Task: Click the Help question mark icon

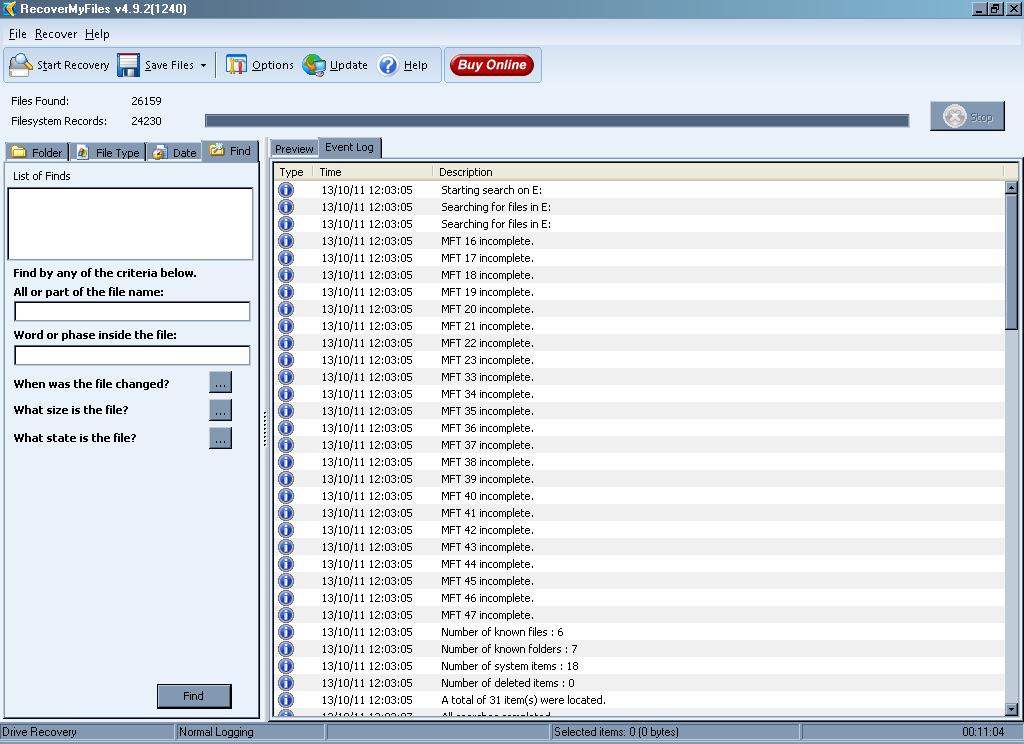Action: tap(388, 65)
